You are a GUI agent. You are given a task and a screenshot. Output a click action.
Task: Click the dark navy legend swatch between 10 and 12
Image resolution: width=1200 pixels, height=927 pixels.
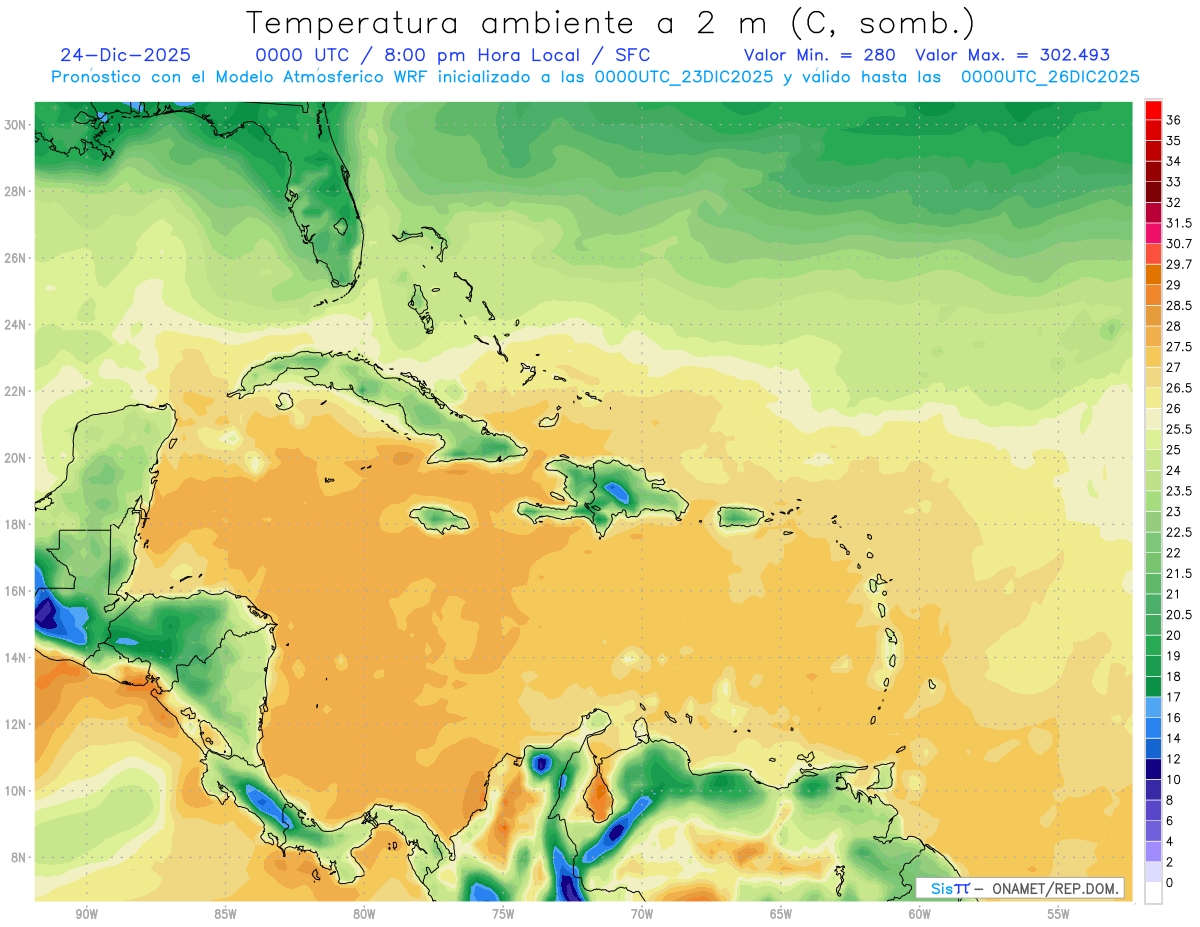[x=1153, y=769]
